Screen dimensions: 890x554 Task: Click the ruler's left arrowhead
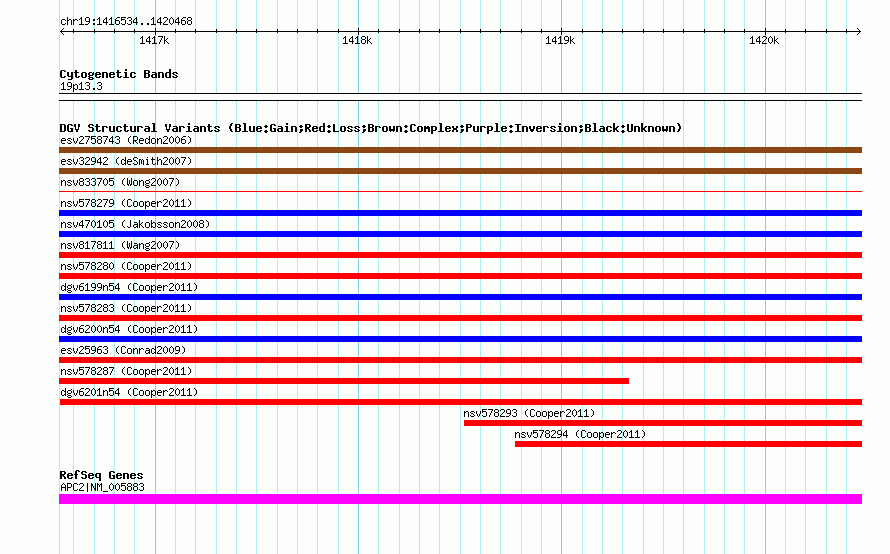(x=62, y=31)
